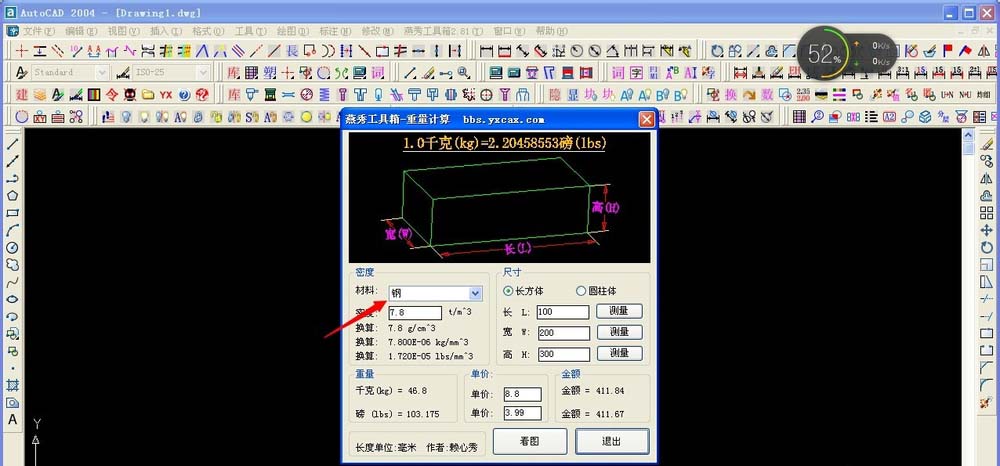Select the Revision cloud tool
The image size is (1000, 466).
[12, 265]
